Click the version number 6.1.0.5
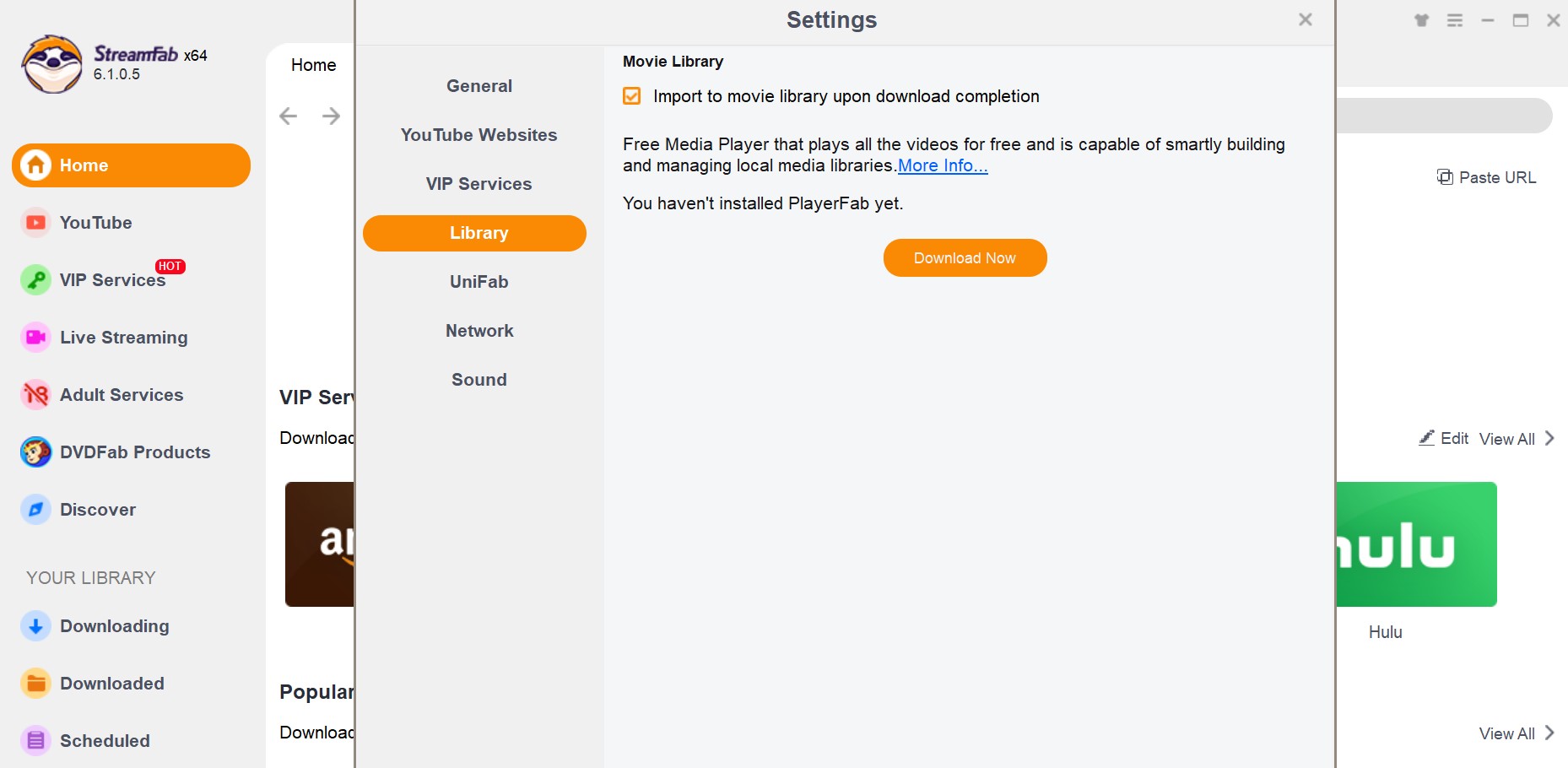The image size is (1568, 768). 116,74
